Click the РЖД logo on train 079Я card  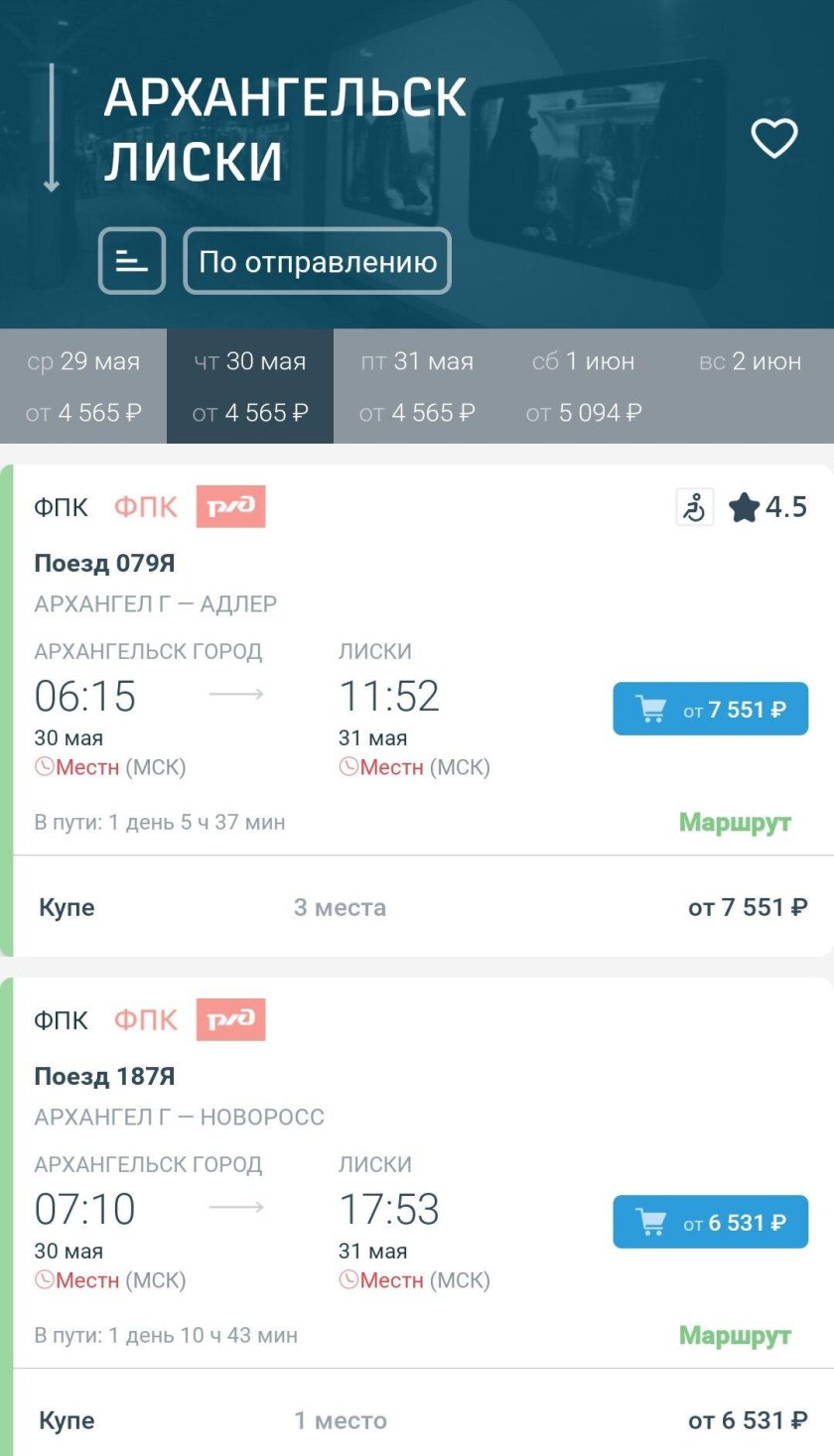pyautogui.click(x=231, y=506)
